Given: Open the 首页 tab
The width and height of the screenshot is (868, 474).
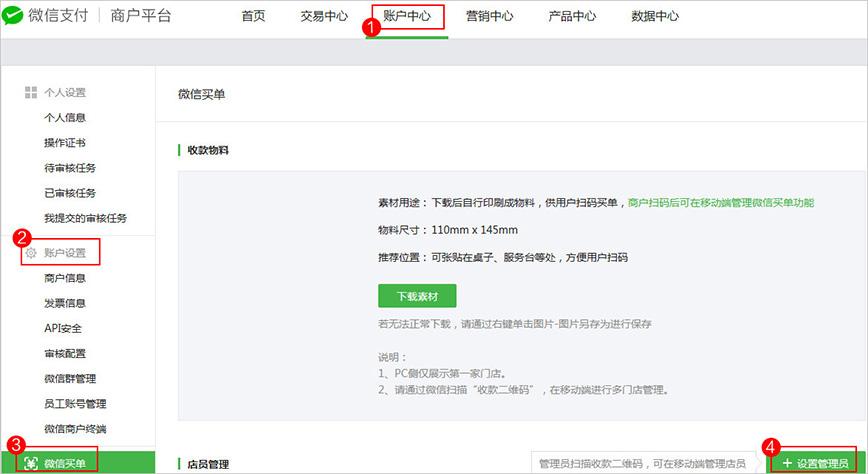Looking at the screenshot, I should coord(255,16).
